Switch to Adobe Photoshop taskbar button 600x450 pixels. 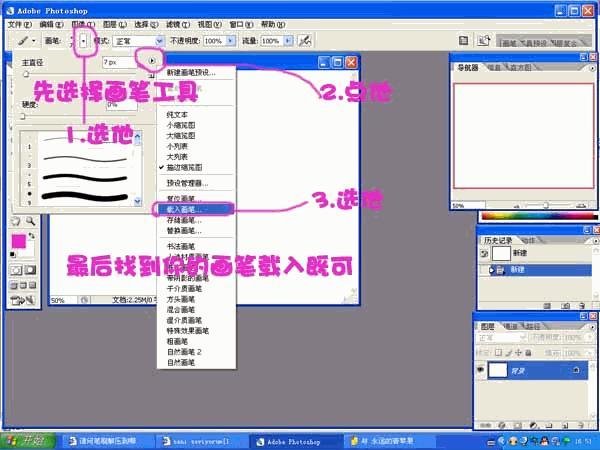tap(295, 442)
